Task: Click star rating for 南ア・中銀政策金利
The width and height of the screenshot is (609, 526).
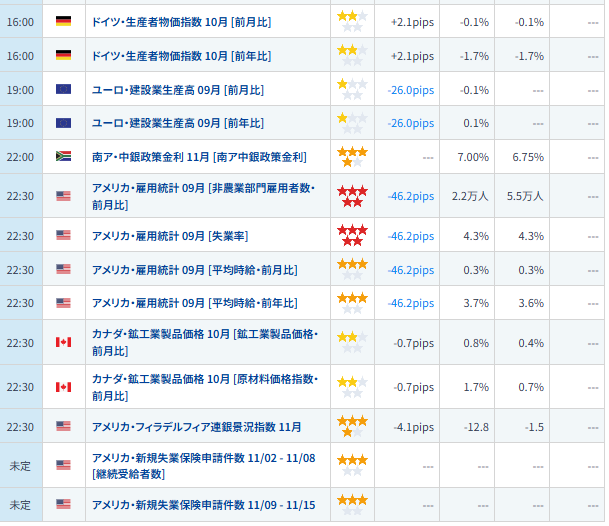Action: (352, 157)
